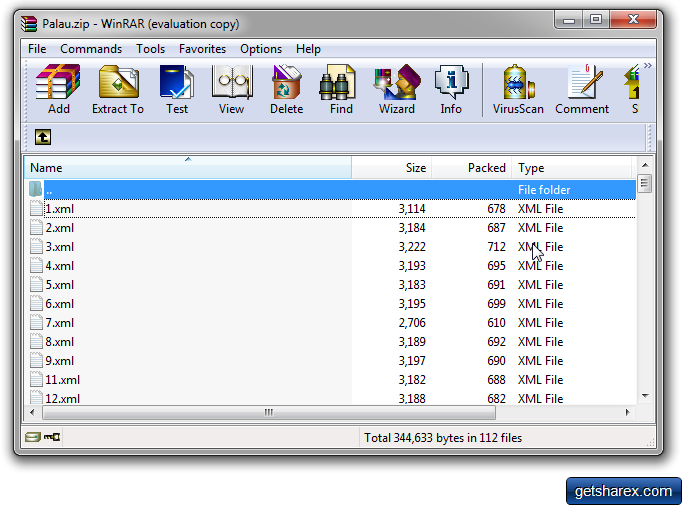
Task: Select the file named 9.xml
Action: point(60,361)
